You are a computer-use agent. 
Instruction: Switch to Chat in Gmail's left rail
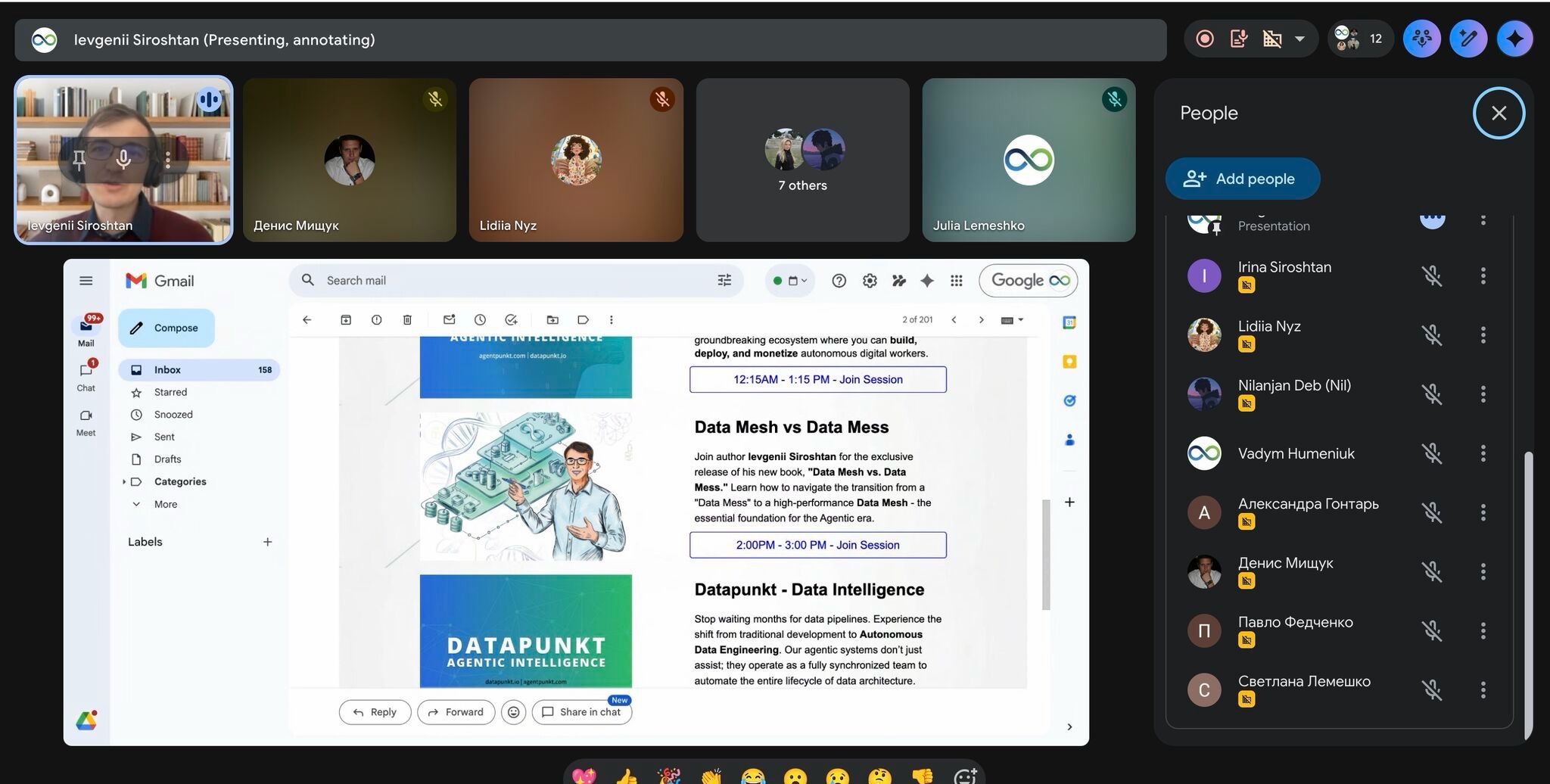[86, 376]
